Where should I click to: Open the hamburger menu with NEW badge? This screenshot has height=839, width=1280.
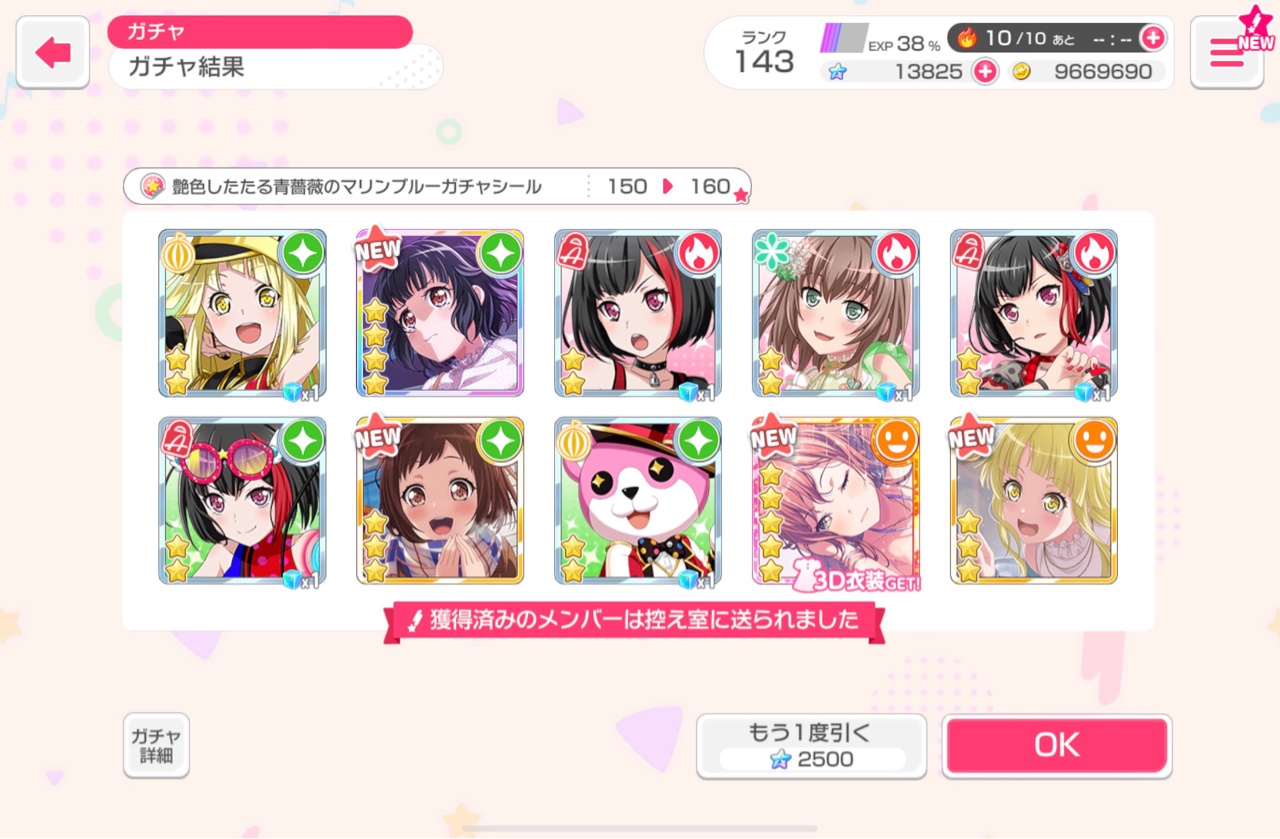(x=1226, y=53)
